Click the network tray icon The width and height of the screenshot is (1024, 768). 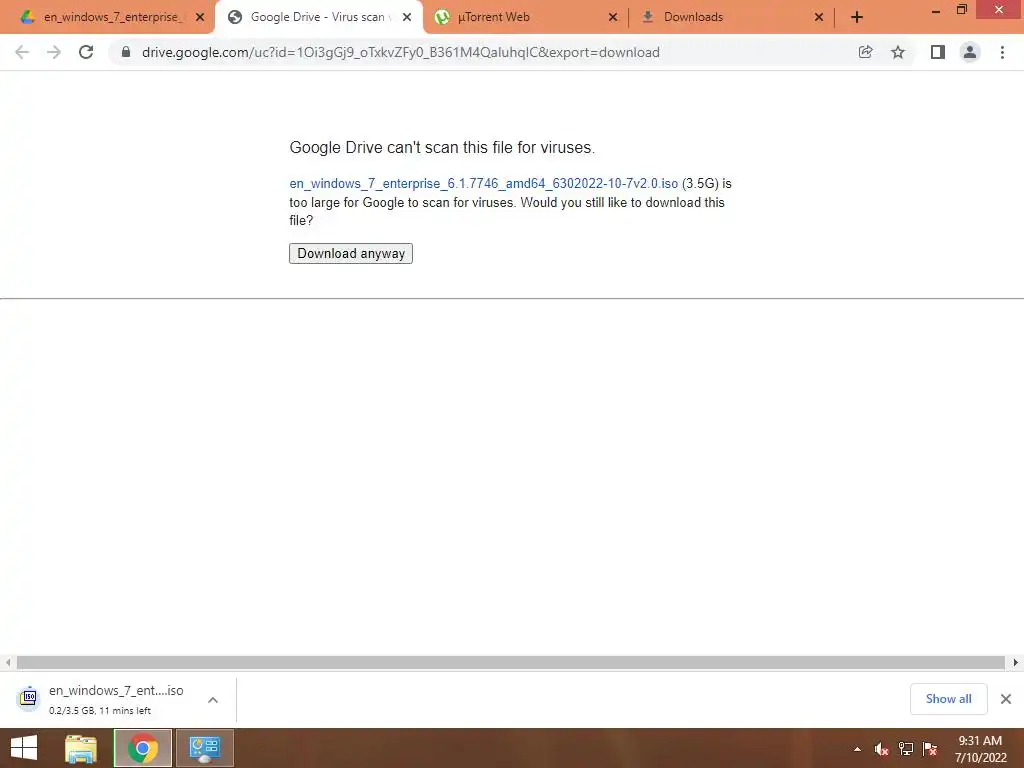coord(906,749)
